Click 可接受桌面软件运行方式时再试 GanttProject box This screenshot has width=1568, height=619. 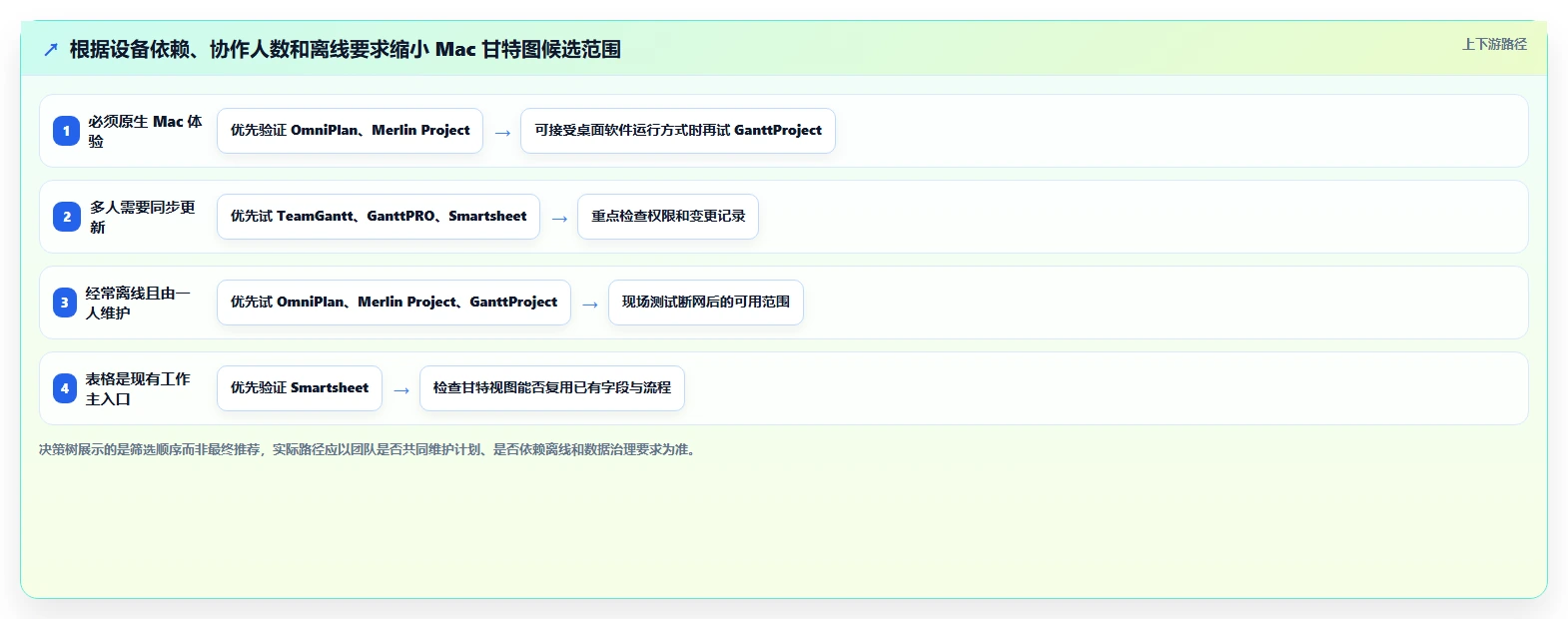point(678,131)
